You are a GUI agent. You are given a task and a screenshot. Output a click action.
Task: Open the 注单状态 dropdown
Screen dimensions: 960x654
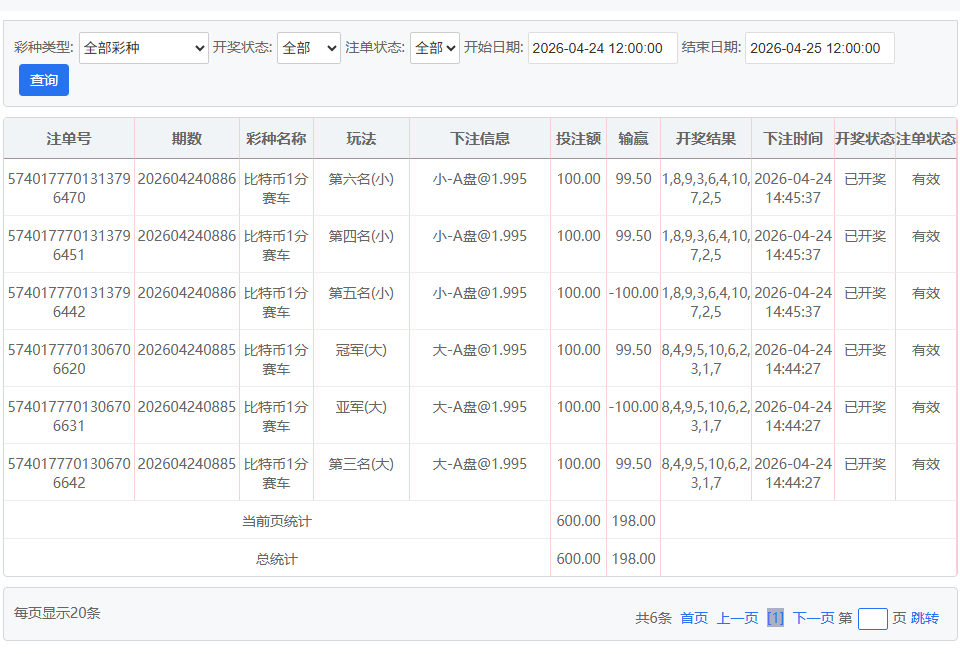(434, 48)
